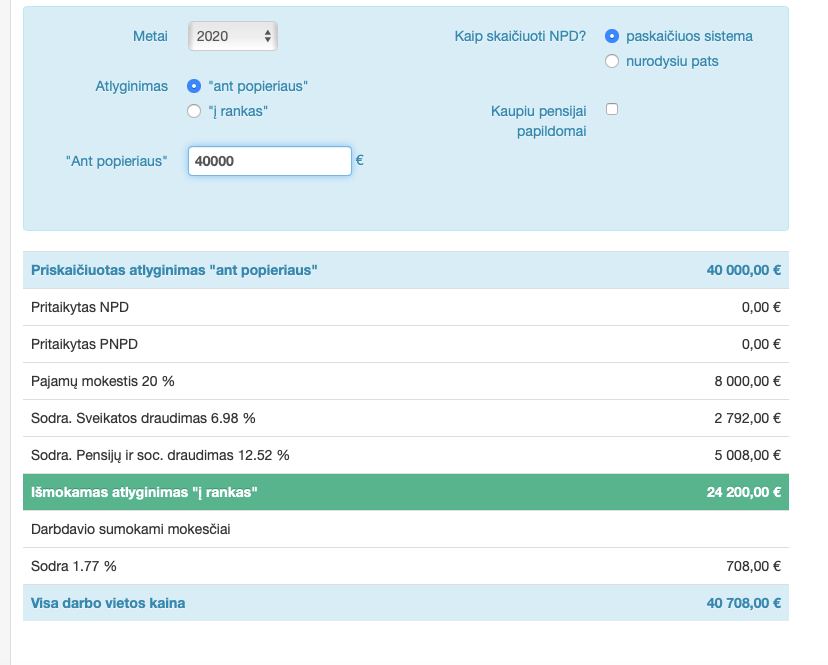The width and height of the screenshot is (828, 665).
Task: Click the 708,00 € employer Sodra value
Action: pos(753,566)
